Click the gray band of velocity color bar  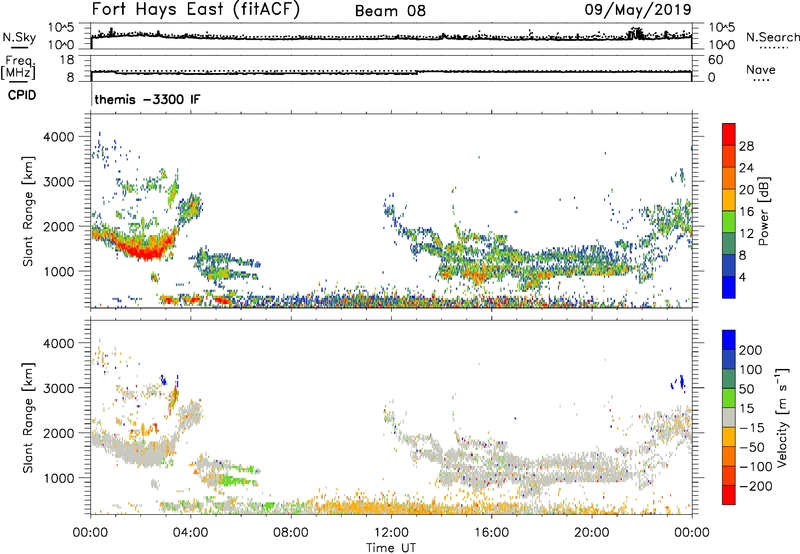(x=729, y=418)
